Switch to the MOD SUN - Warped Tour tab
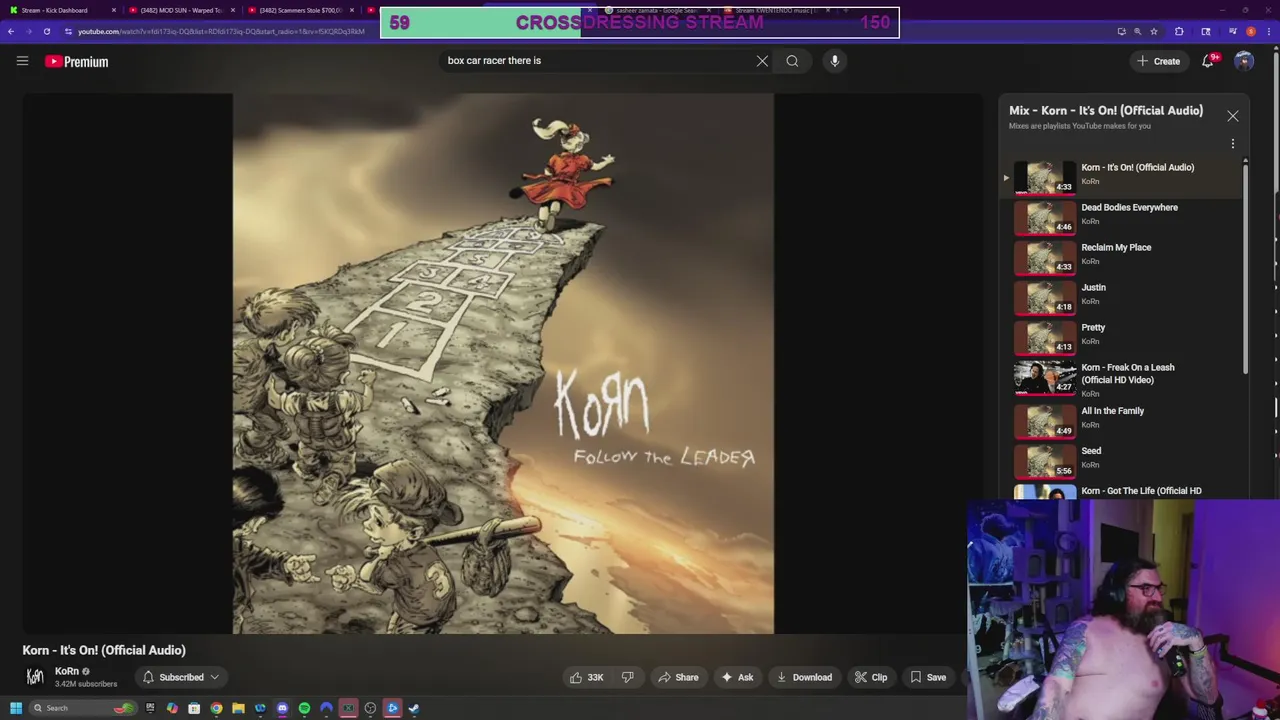This screenshot has width=1280, height=720. click(x=180, y=10)
